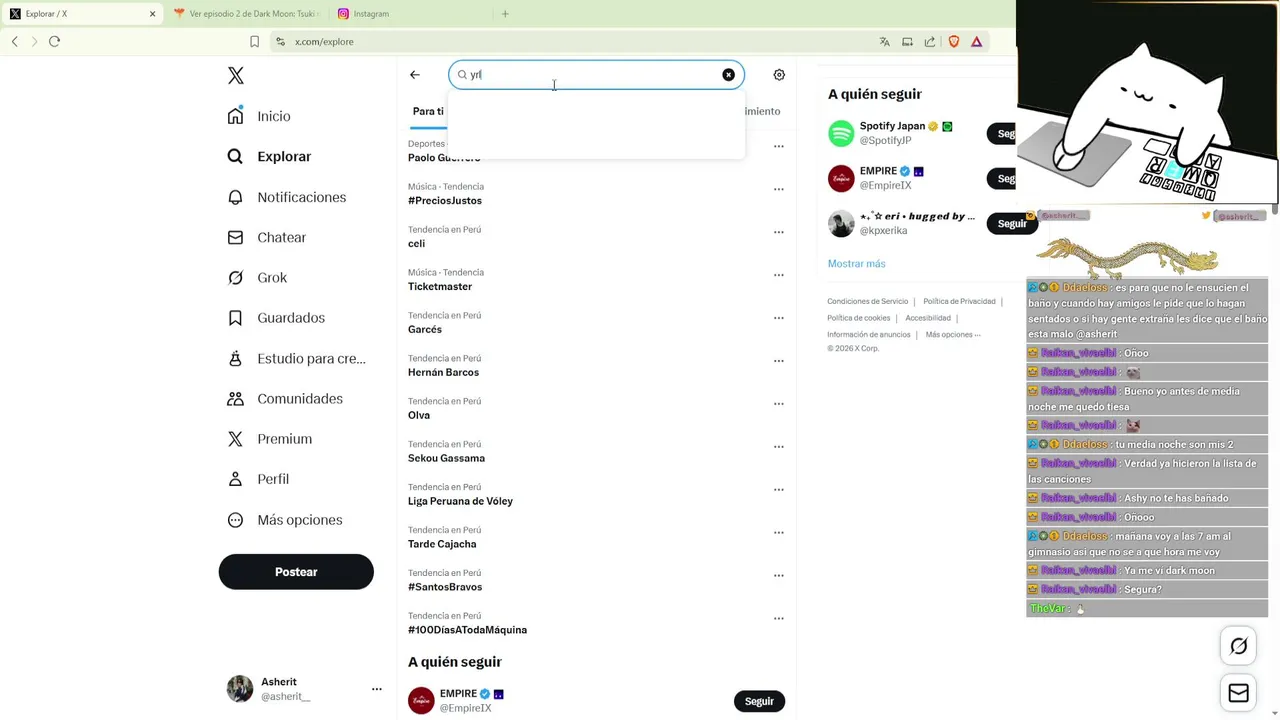Reload the page
Viewport: 1280px width, 720px height.
point(54,41)
